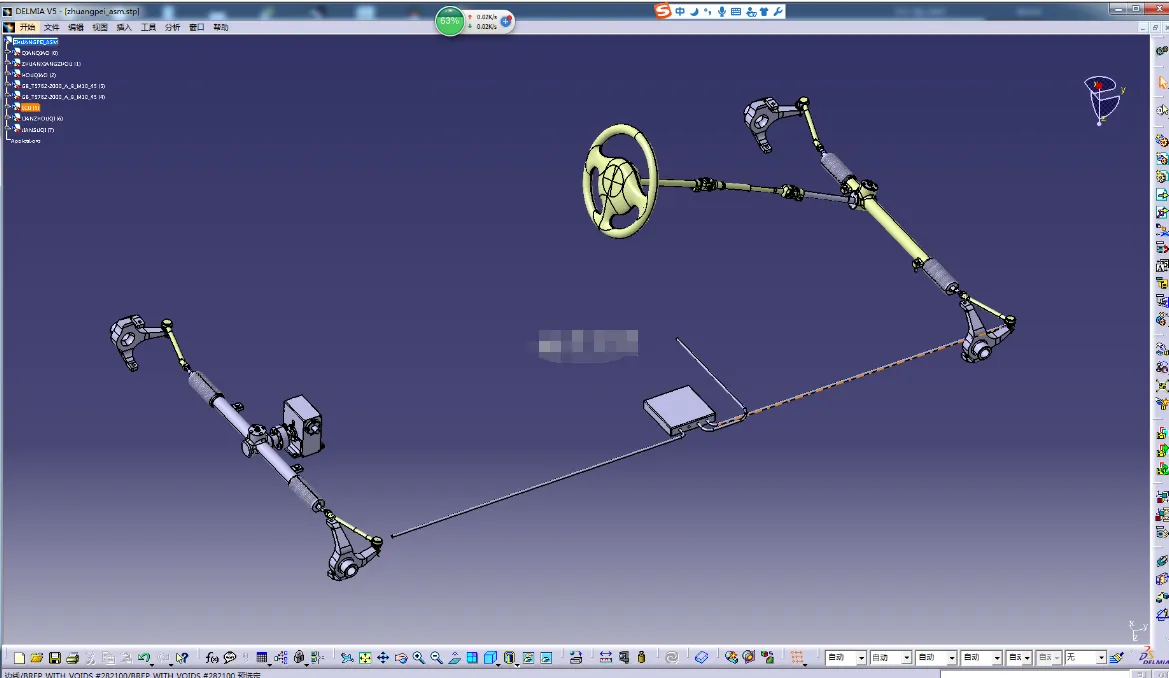
Task: Toggle the Hide/Show icon
Action: (x=529, y=658)
